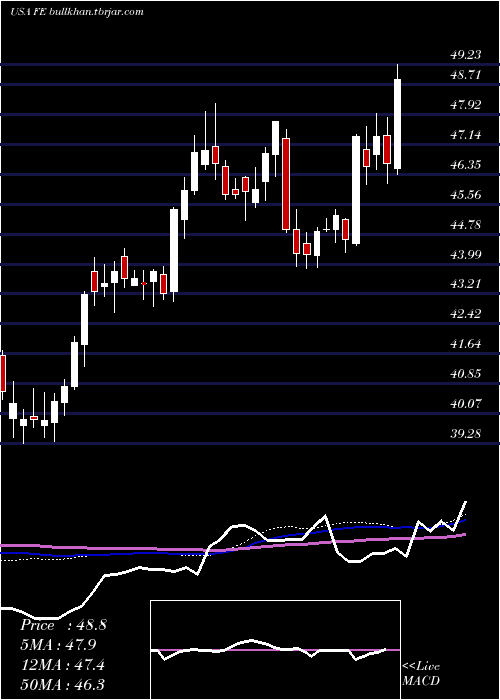Select the 49.23 price axis label
Viewport: 500px width, 700px height.
coord(466,54)
